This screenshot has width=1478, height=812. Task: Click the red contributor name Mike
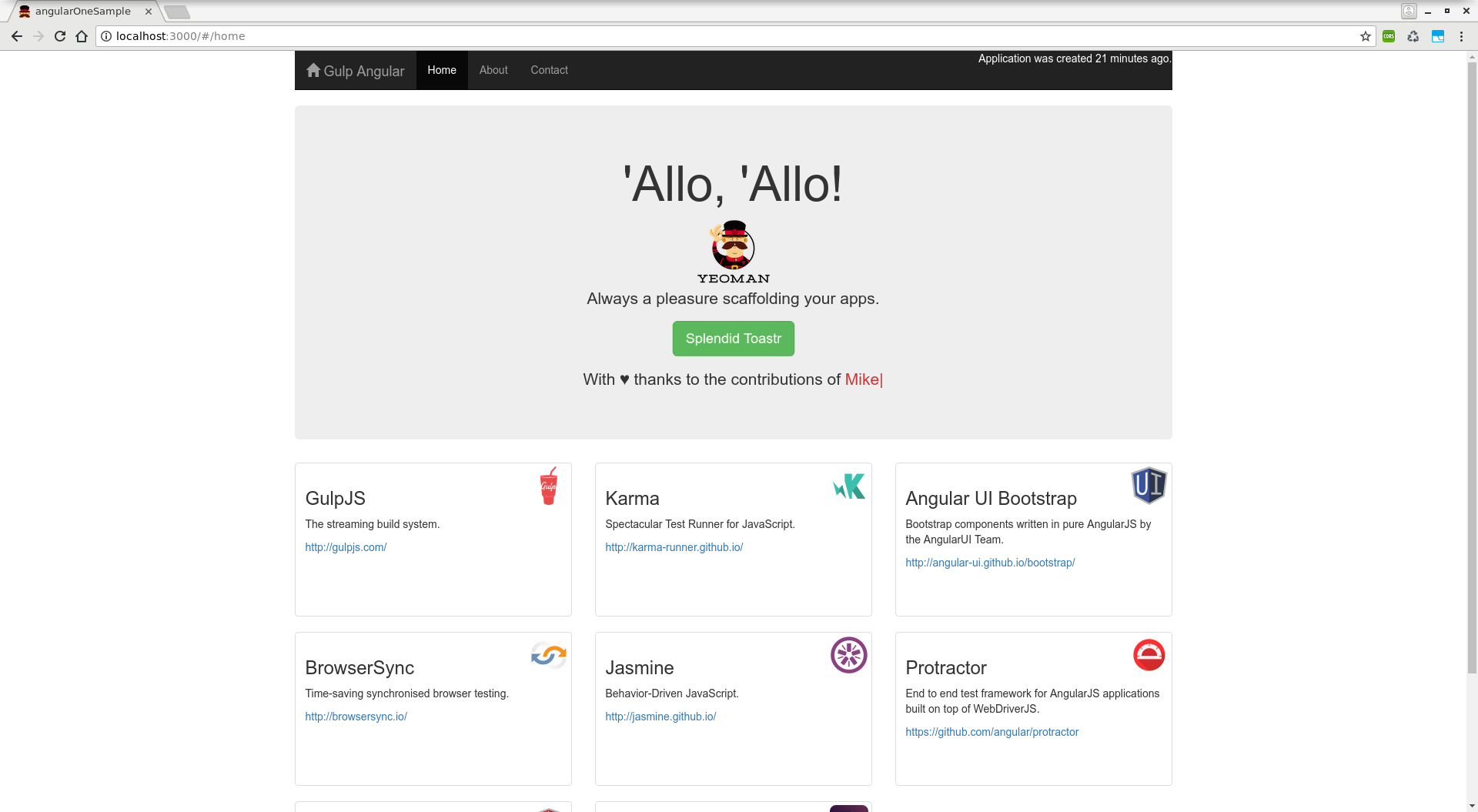click(862, 379)
